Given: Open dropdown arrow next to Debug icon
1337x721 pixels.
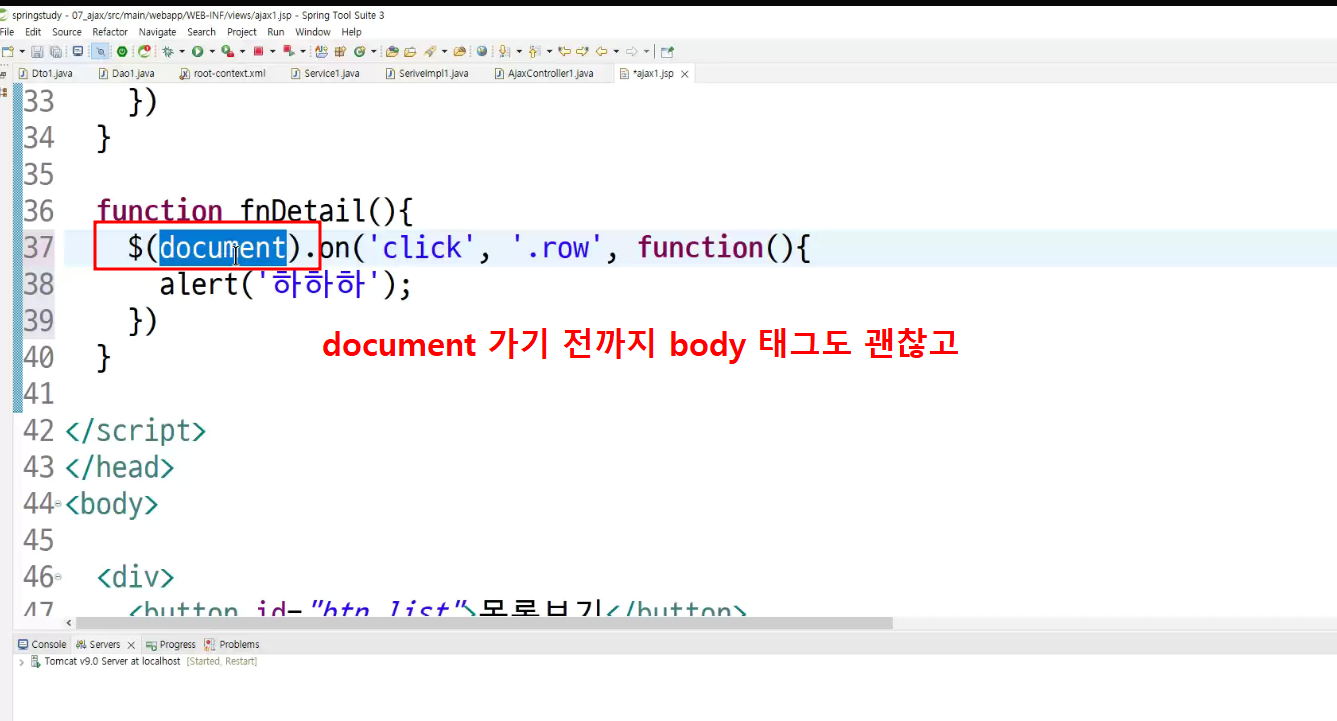Looking at the screenshot, I should pos(182,51).
